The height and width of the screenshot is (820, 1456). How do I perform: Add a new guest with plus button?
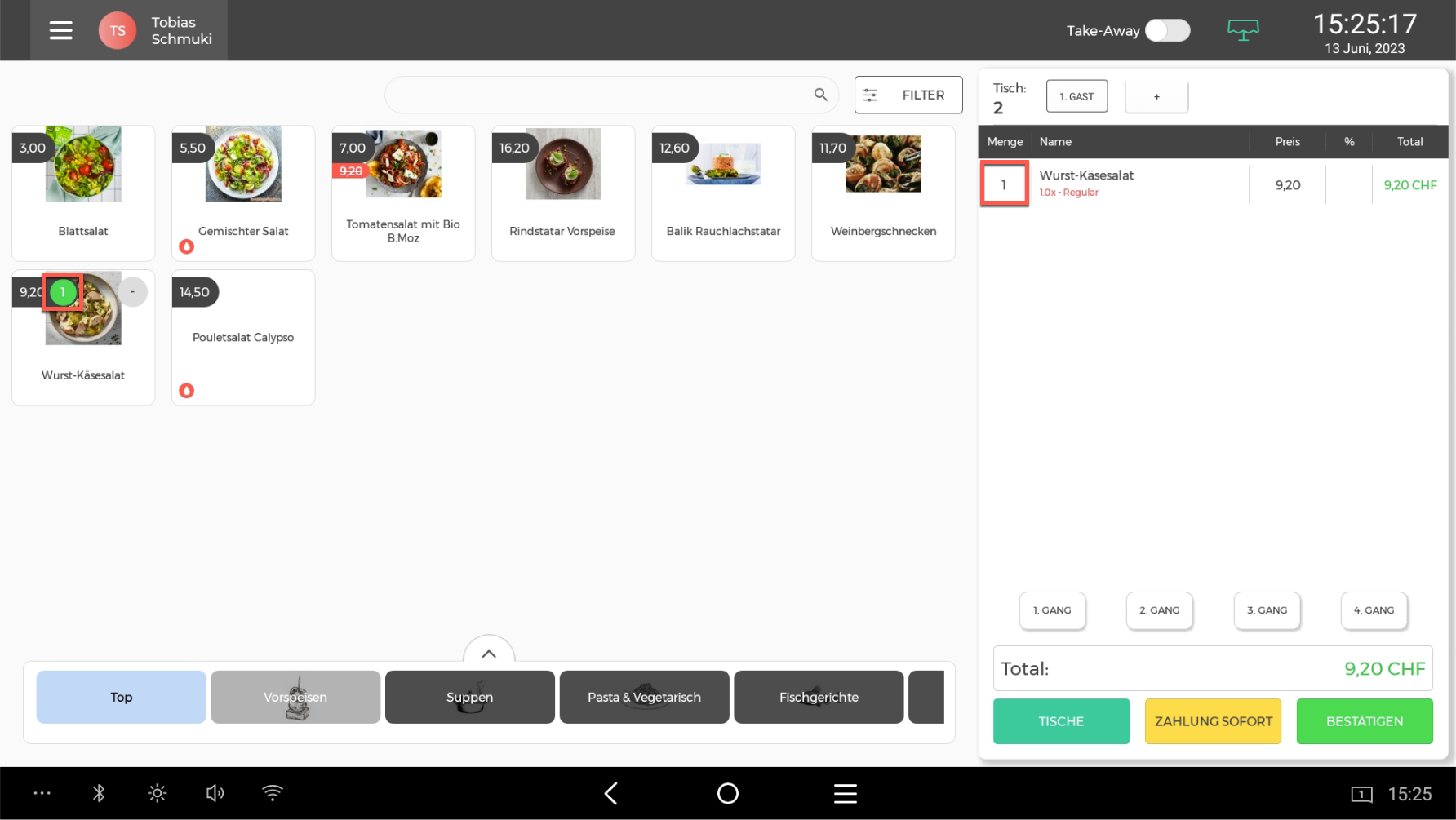tap(1156, 96)
